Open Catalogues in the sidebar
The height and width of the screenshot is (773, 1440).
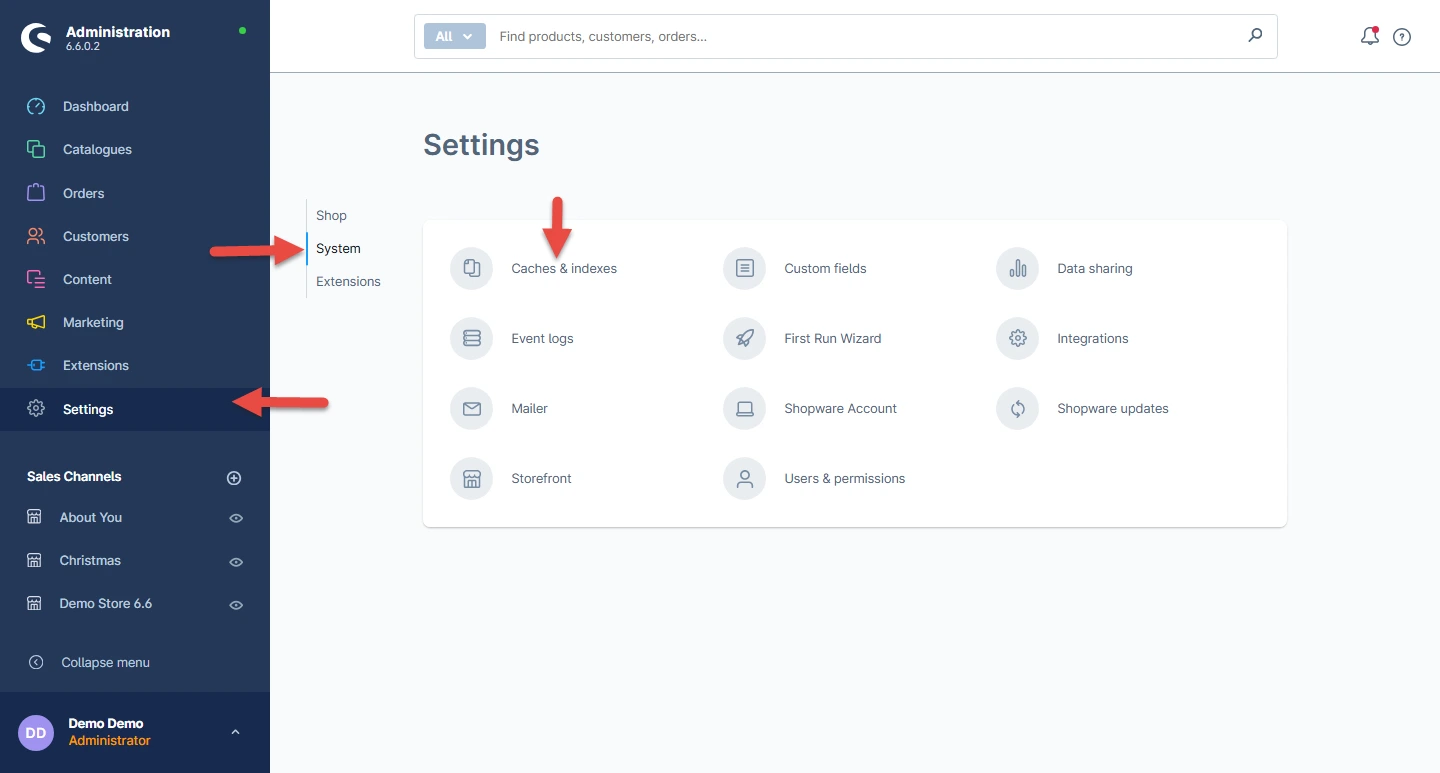97,149
